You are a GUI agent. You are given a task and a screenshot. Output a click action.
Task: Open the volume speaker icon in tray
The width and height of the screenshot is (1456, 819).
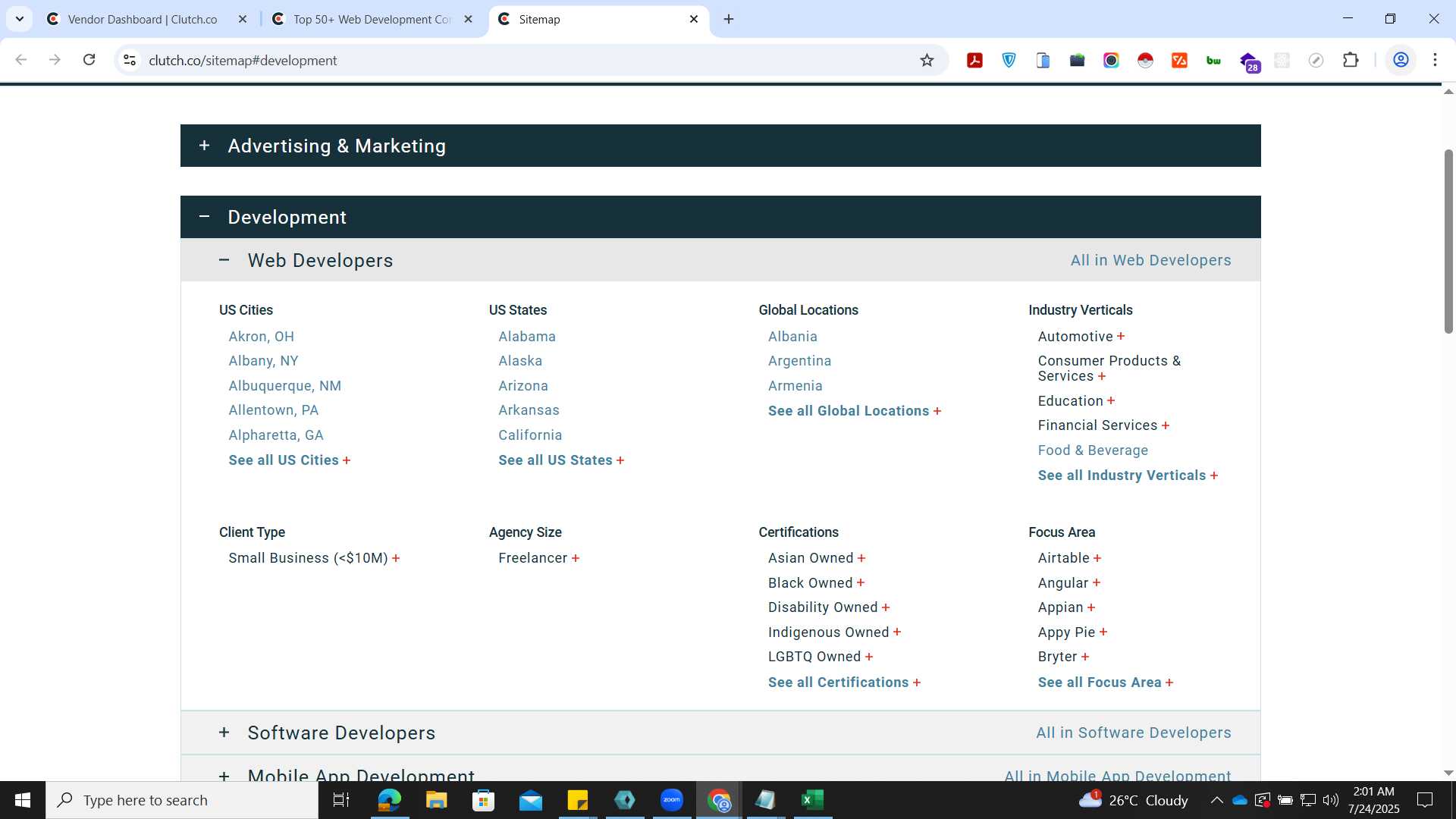click(1330, 800)
